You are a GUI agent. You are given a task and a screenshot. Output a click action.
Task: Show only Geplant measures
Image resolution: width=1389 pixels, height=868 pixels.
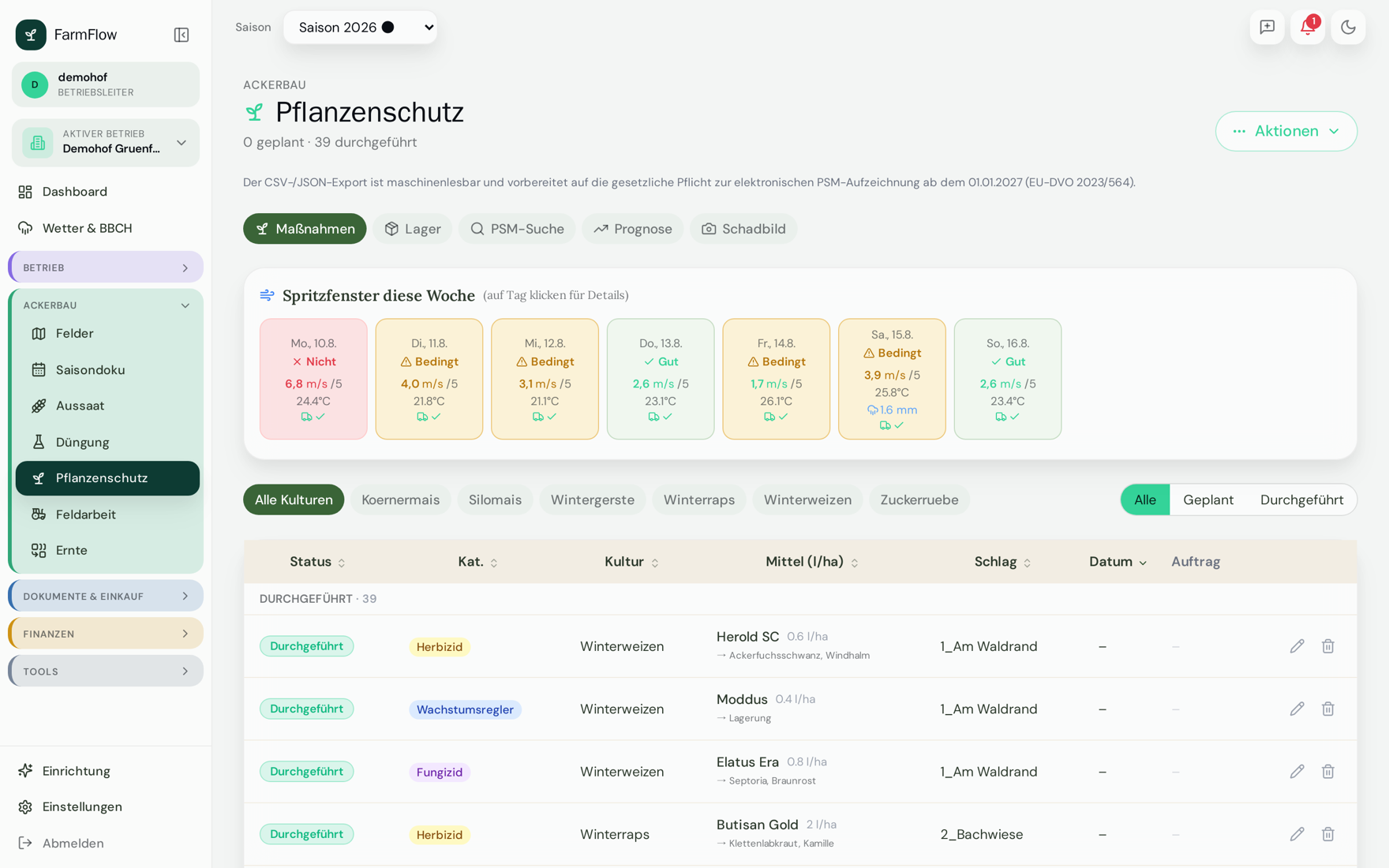[1208, 499]
